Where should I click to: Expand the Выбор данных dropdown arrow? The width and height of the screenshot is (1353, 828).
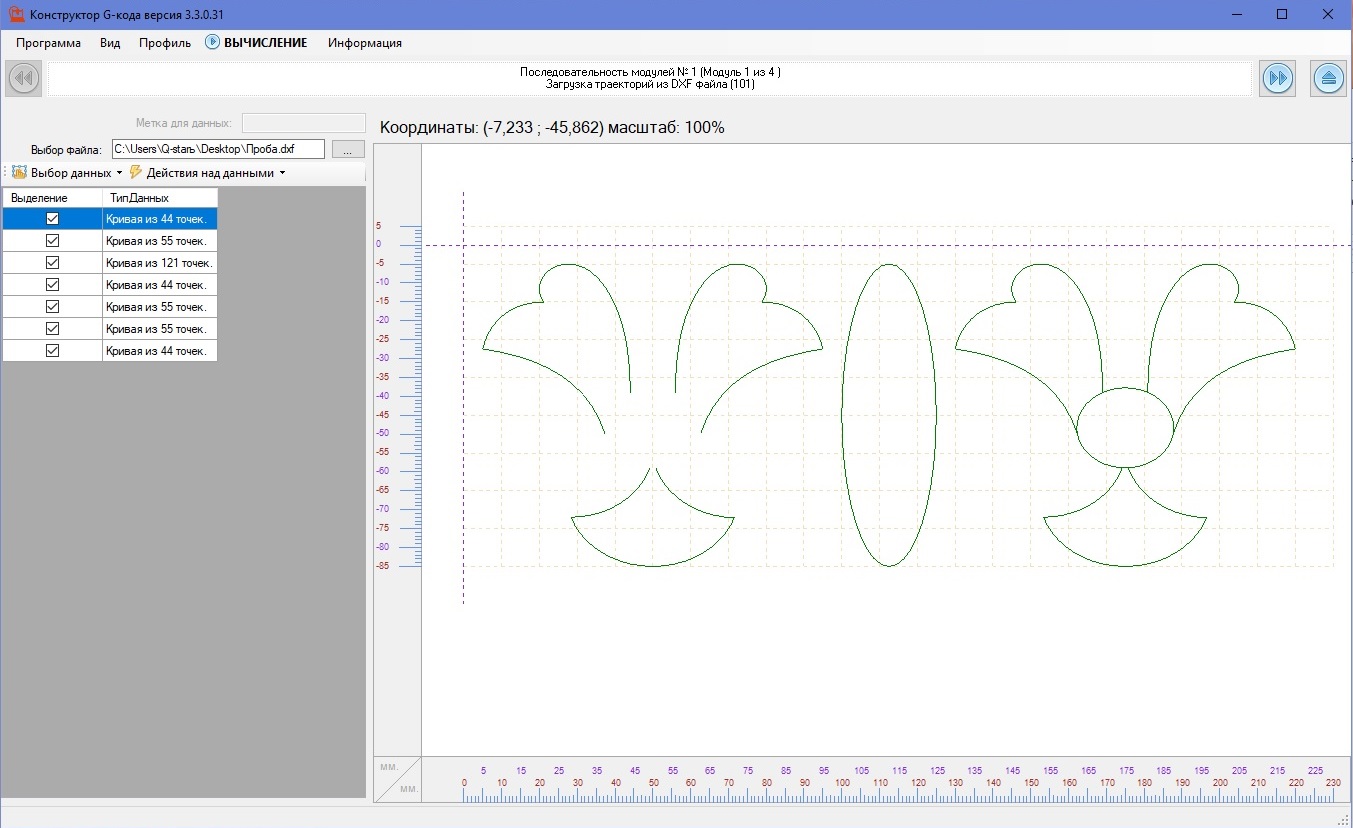point(119,173)
